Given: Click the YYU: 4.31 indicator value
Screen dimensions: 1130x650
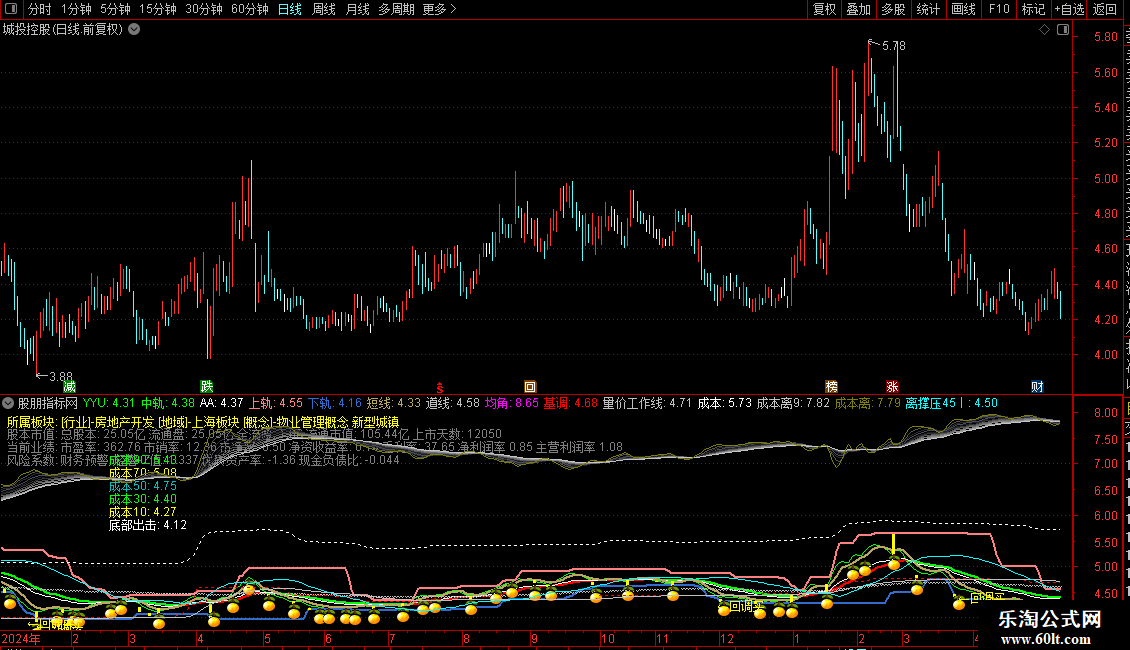Looking at the screenshot, I should (x=109, y=404).
